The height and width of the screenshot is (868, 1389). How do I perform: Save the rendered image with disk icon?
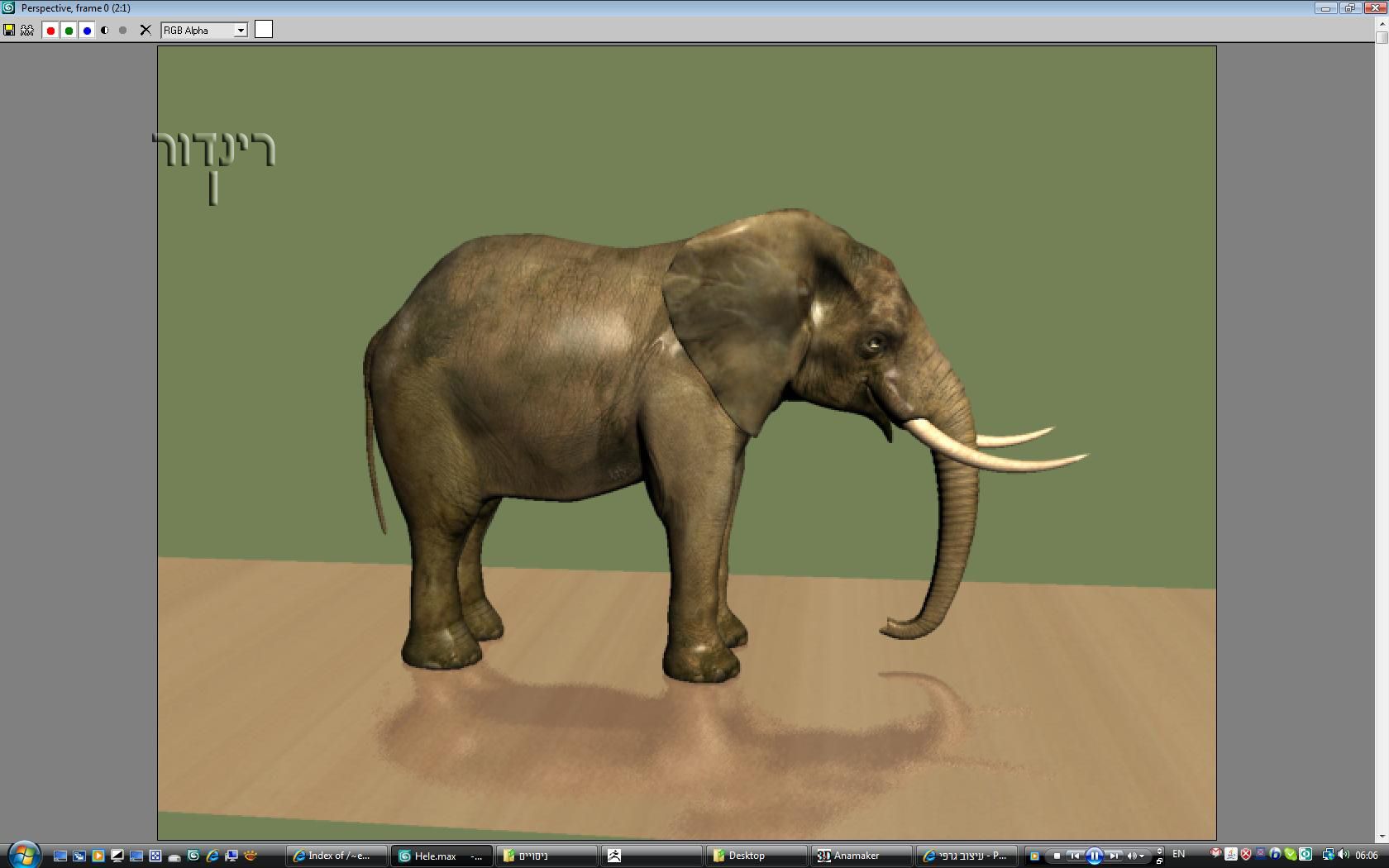tap(9, 30)
